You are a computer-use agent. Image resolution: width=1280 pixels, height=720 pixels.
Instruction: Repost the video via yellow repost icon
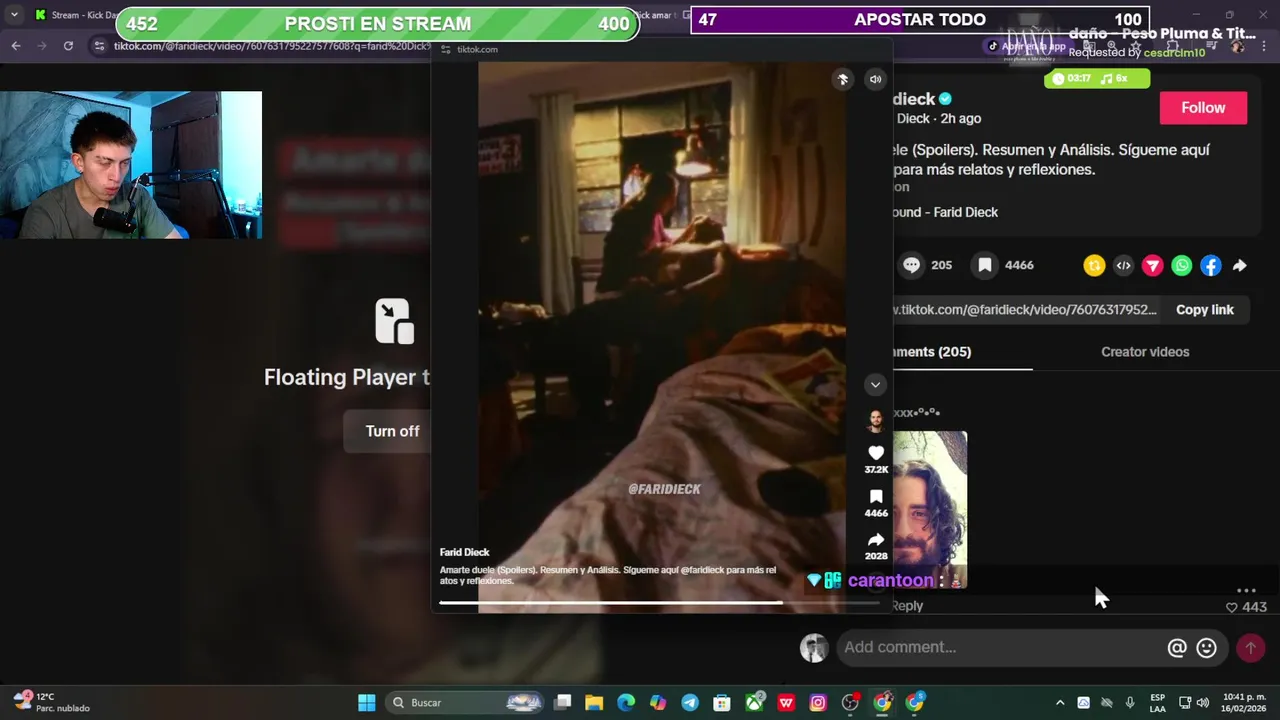(1094, 265)
